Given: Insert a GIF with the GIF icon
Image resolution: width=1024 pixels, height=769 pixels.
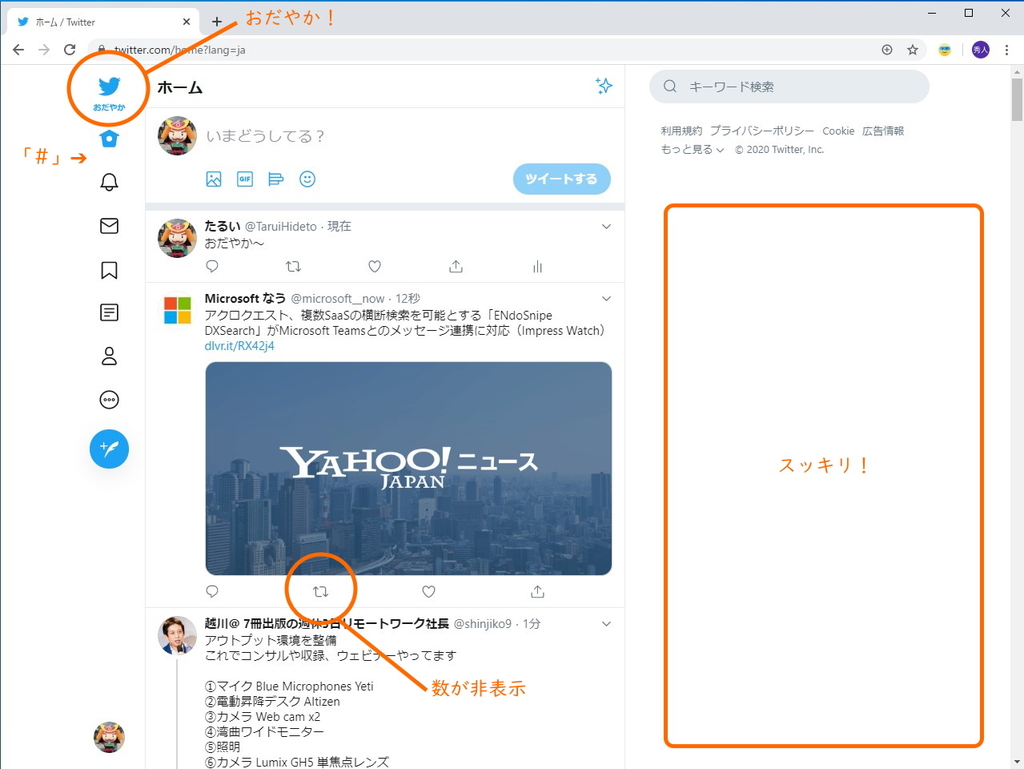Looking at the screenshot, I should tap(243, 179).
